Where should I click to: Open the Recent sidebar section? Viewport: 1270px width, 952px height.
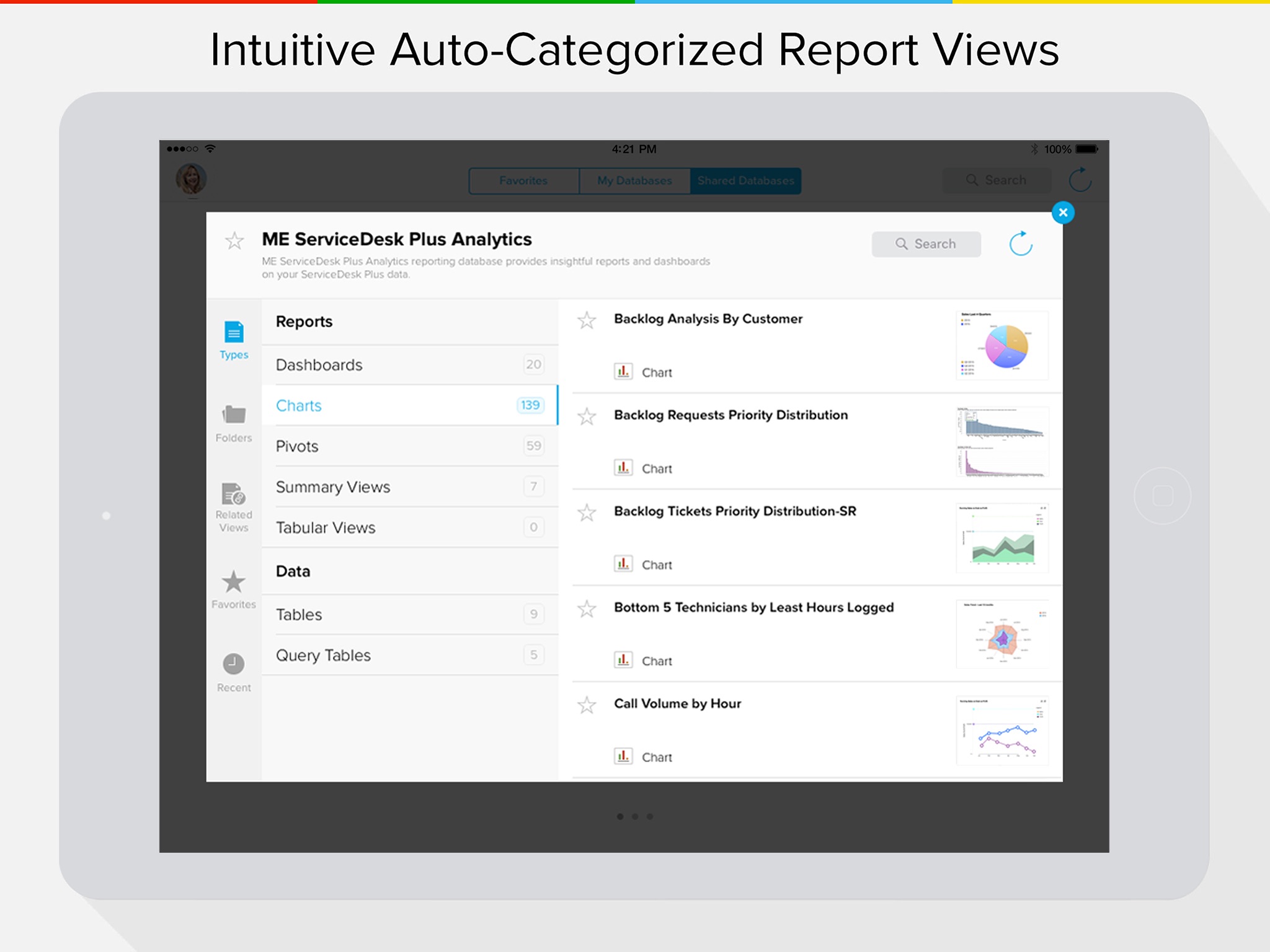click(x=234, y=672)
